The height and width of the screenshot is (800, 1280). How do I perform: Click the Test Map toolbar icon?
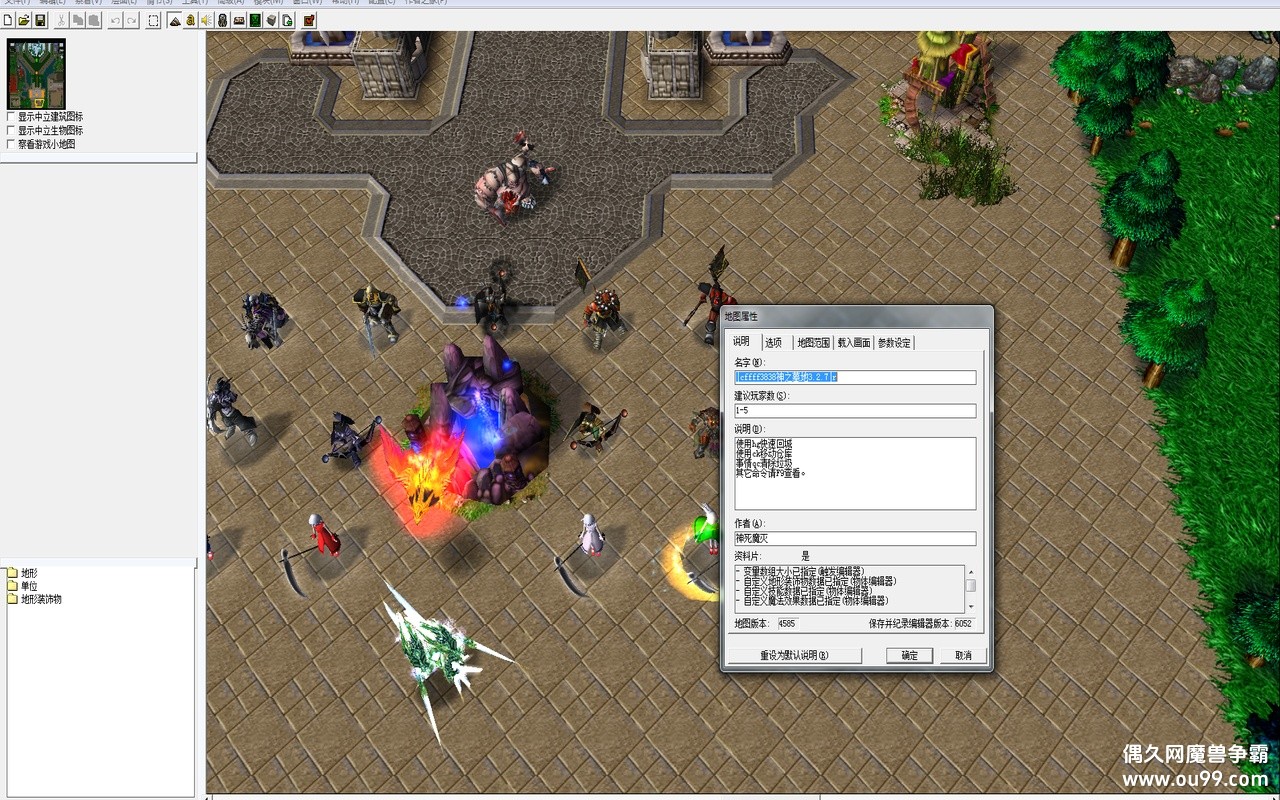click(309, 20)
